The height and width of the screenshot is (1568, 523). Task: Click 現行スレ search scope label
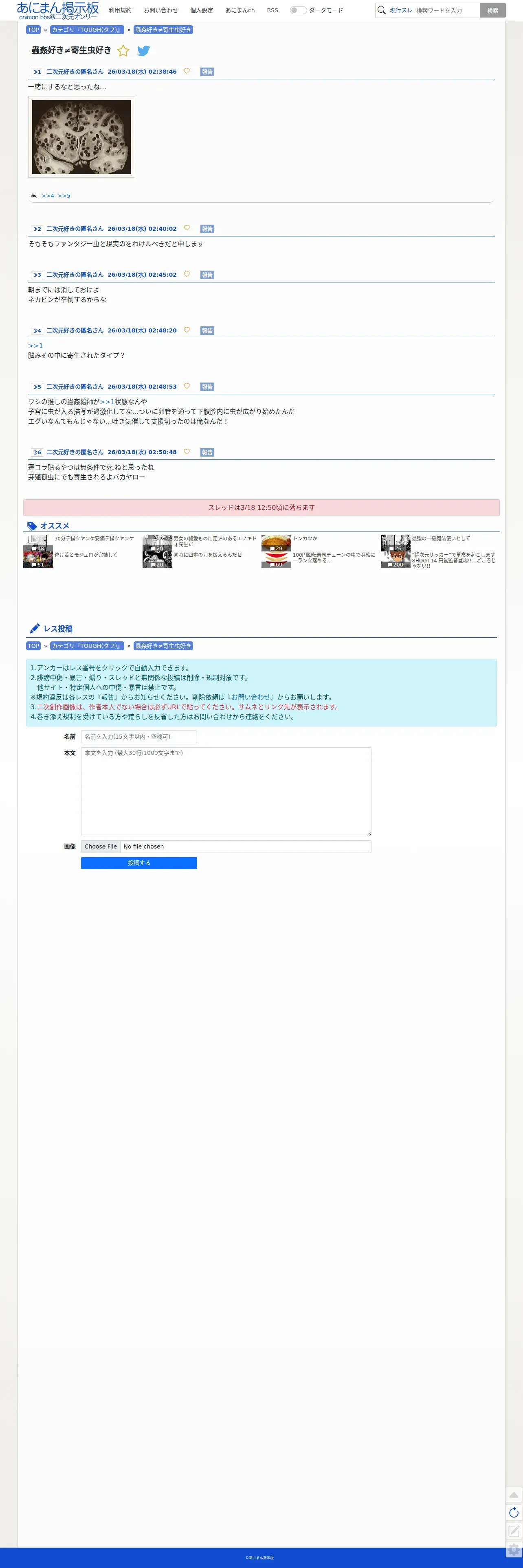[x=401, y=10]
